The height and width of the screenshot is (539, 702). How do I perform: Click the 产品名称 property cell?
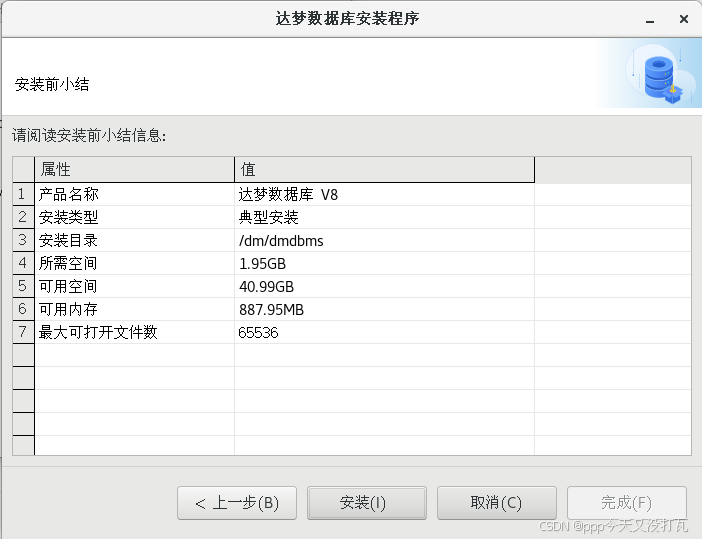tap(134, 194)
